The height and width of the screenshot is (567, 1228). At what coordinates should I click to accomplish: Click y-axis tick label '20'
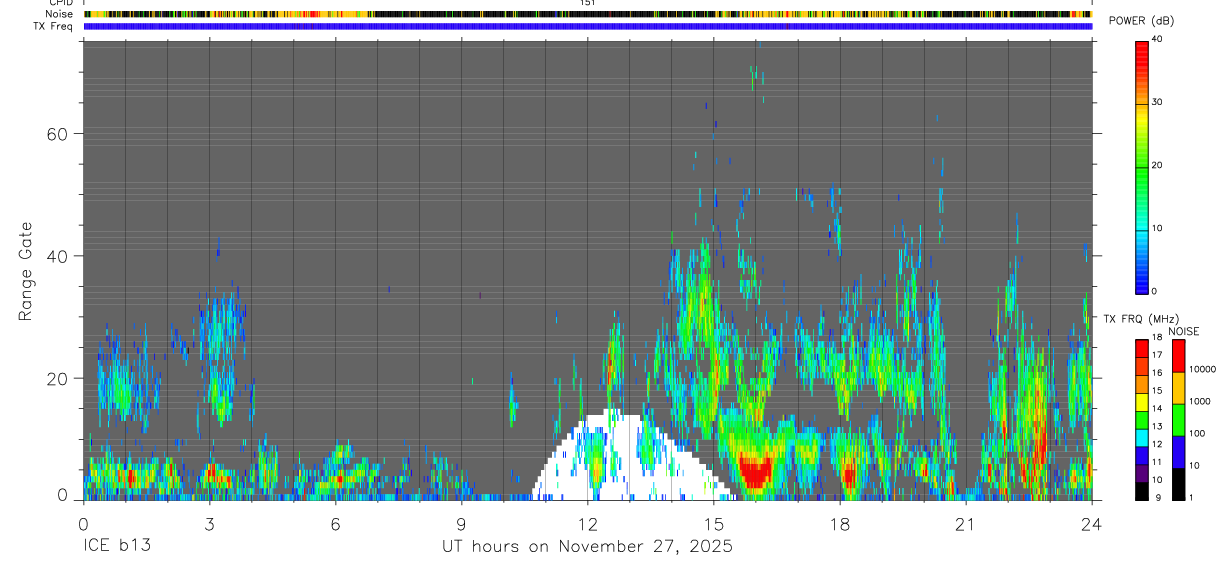56,378
